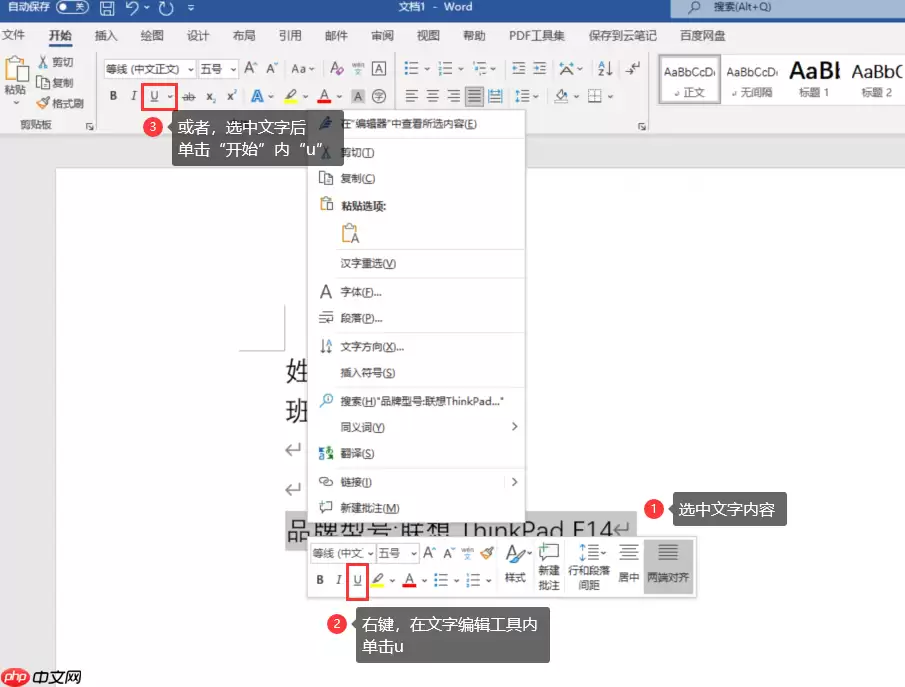Viewport: 905px width, 687px height.
Task: Select the 标题 1 style thumbnail
Action: 814,80
